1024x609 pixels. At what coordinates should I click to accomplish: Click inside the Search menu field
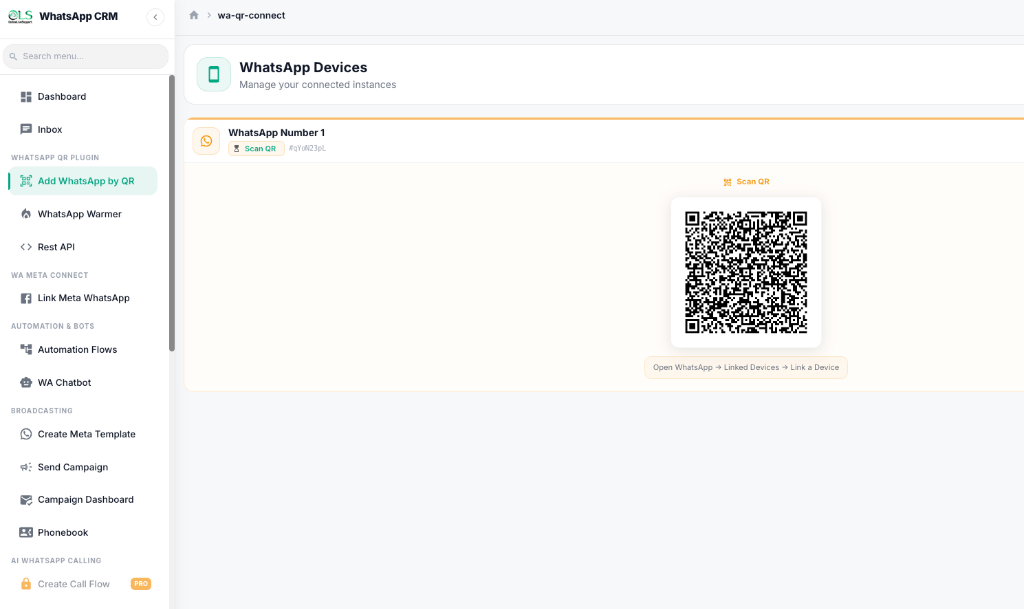pyautogui.click(x=85, y=56)
